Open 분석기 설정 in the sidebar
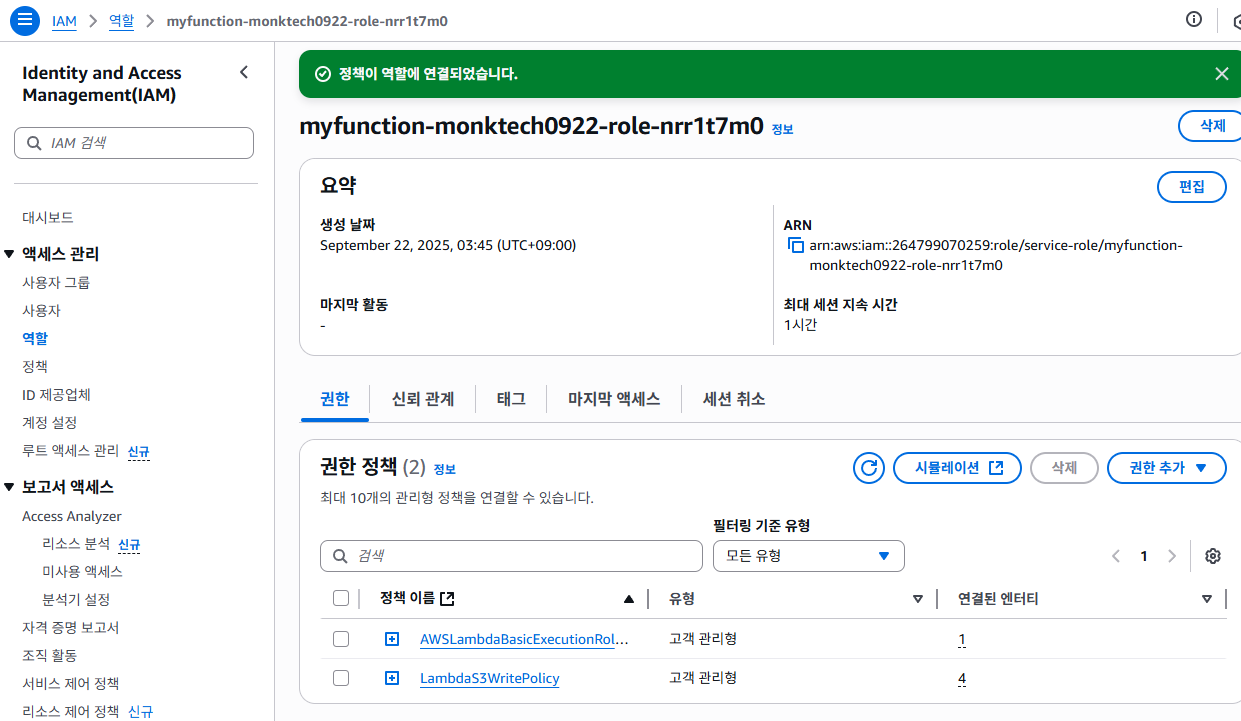This screenshot has width=1241, height=721. (x=76, y=600)
